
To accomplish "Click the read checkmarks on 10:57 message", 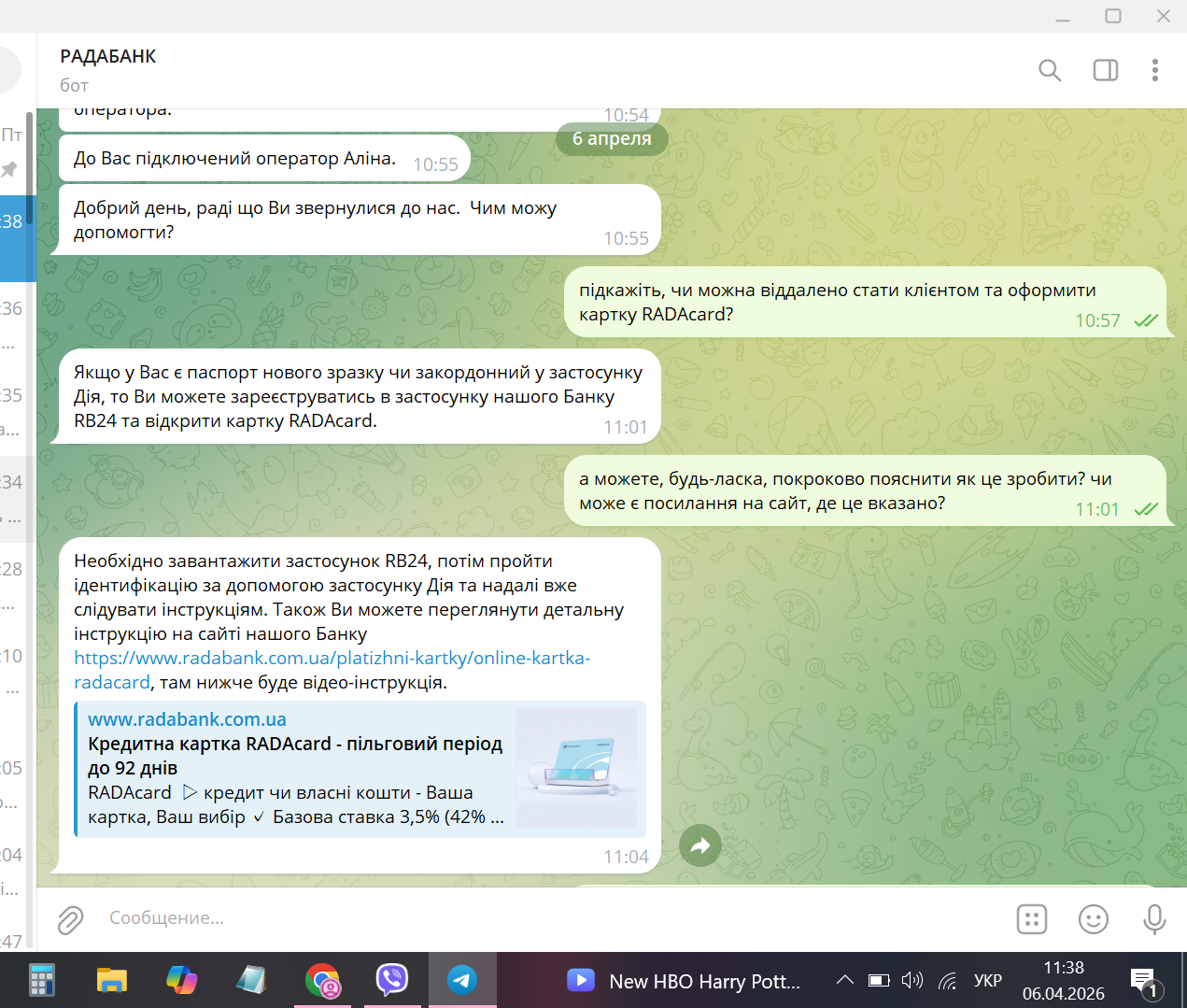I will tap(1146, 320).
